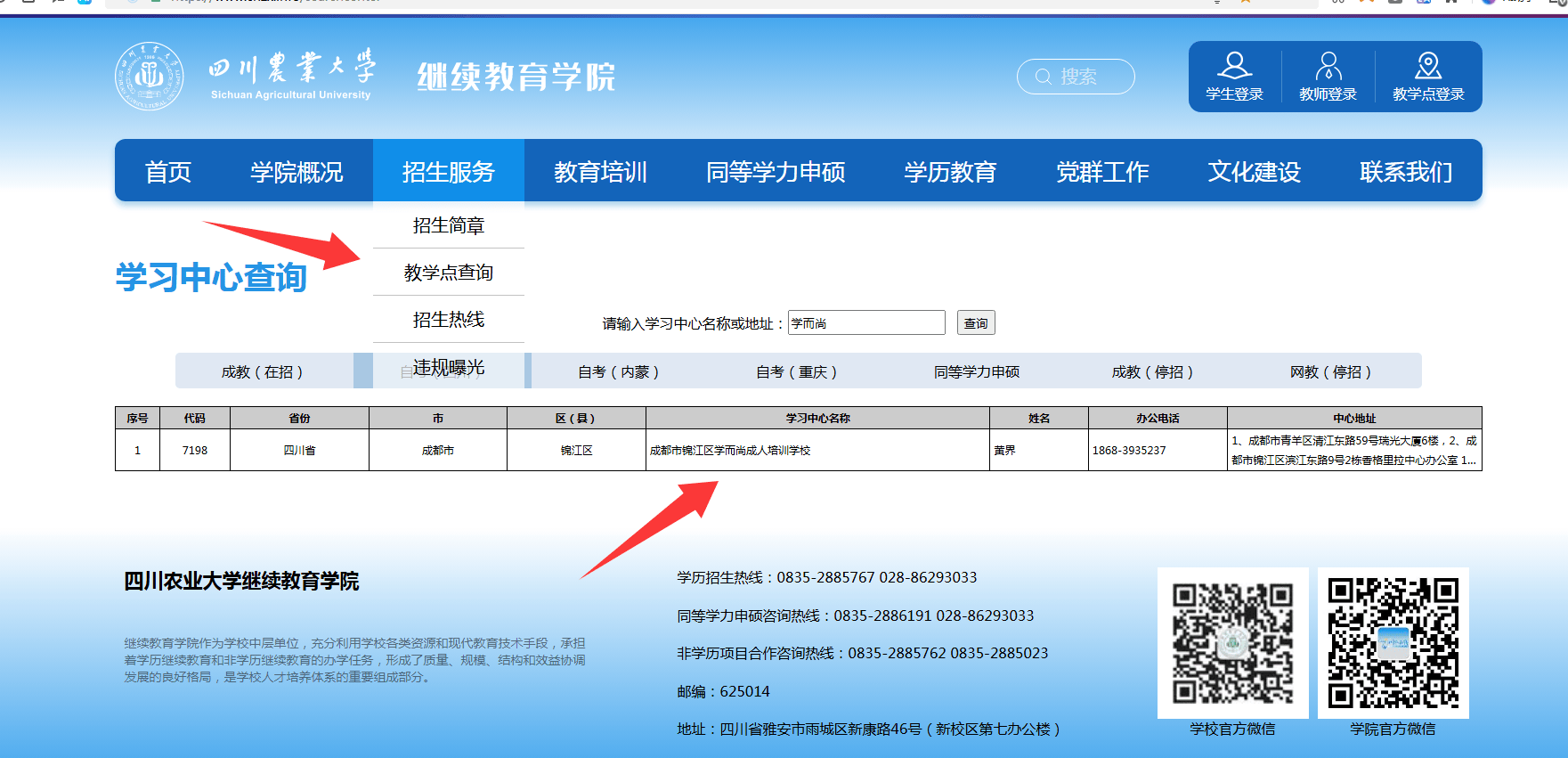Click the 办公电话 column header
Image resolution: width=1568 pixels, height=758 pixels.
pyautogui.click(x=1158, y=418)
